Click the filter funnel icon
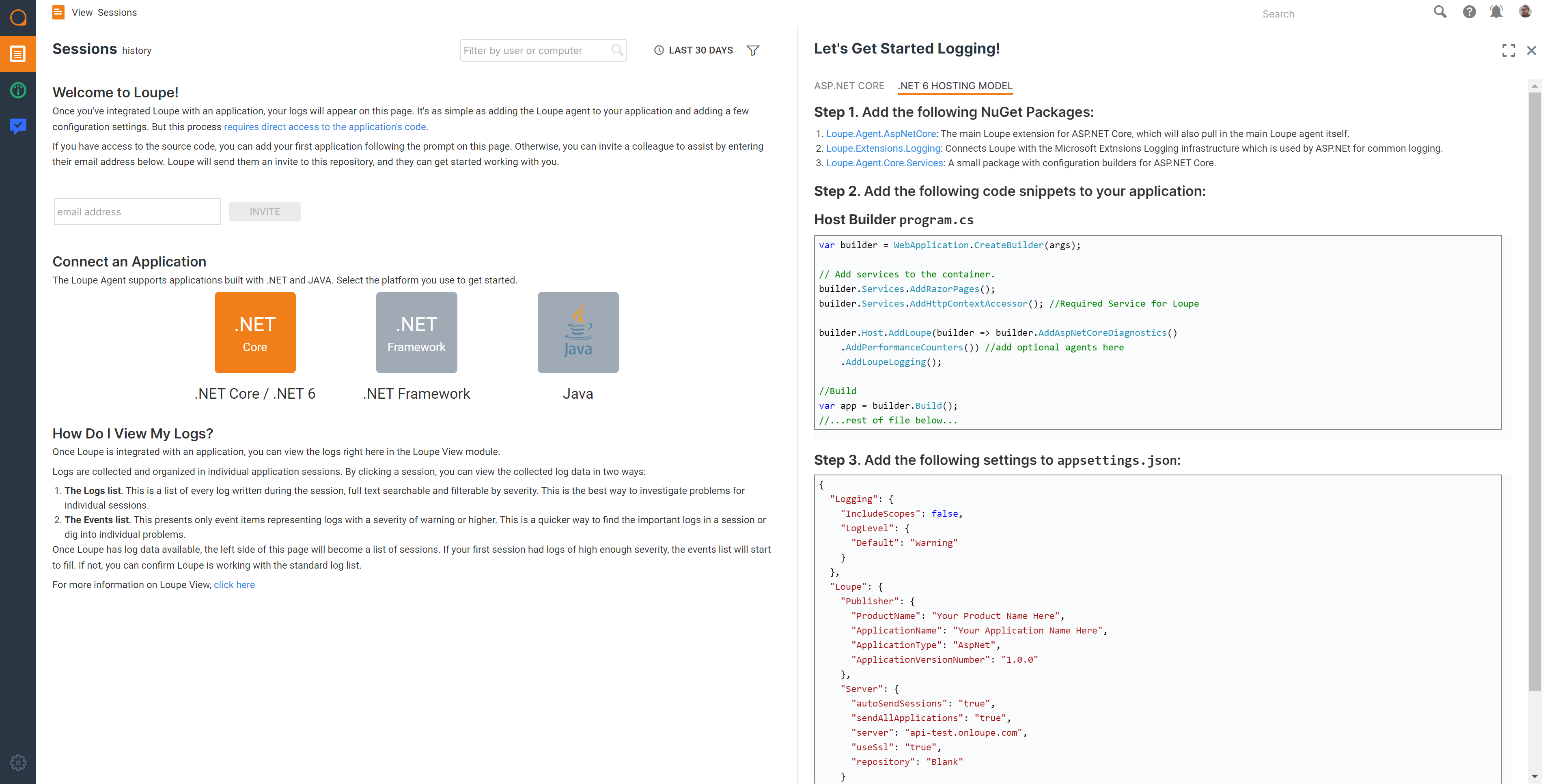Image resolution: width=1558 pixels, height=784 pixels. (753, 50)
